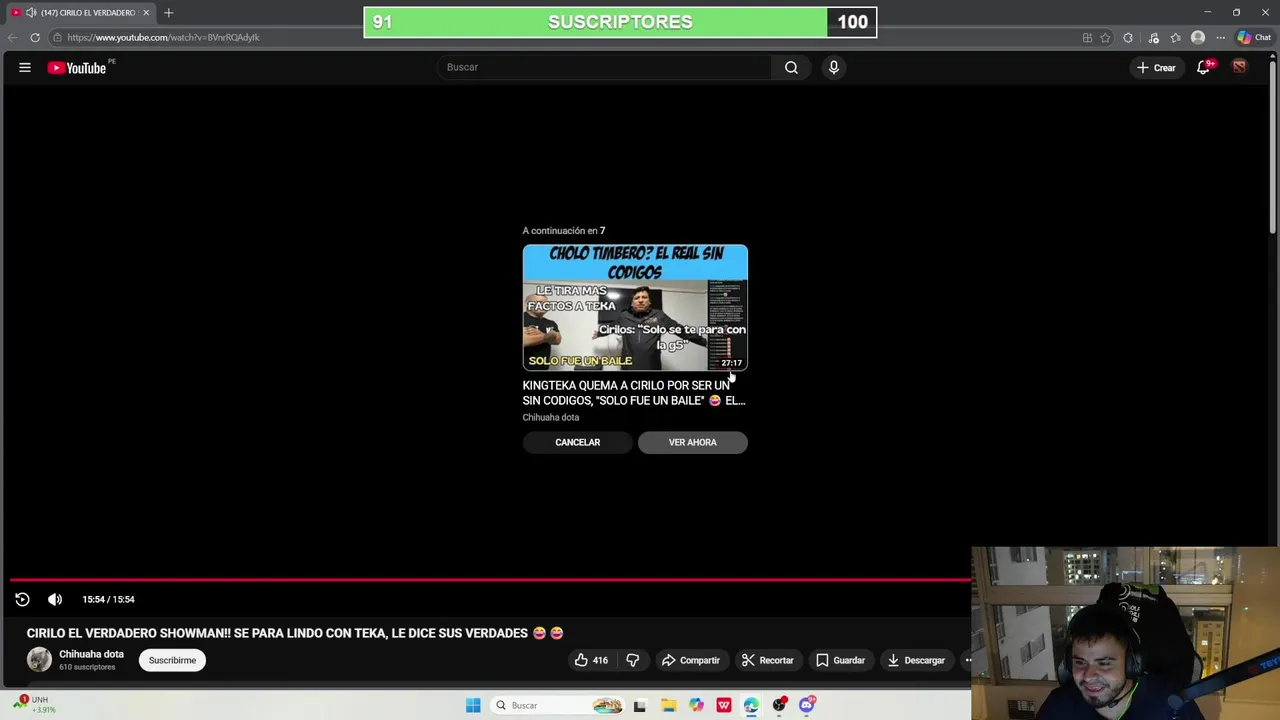This screenshot has width=1280, height=720.
Task: Share the video with Compartir
Action: pos(691,660)
